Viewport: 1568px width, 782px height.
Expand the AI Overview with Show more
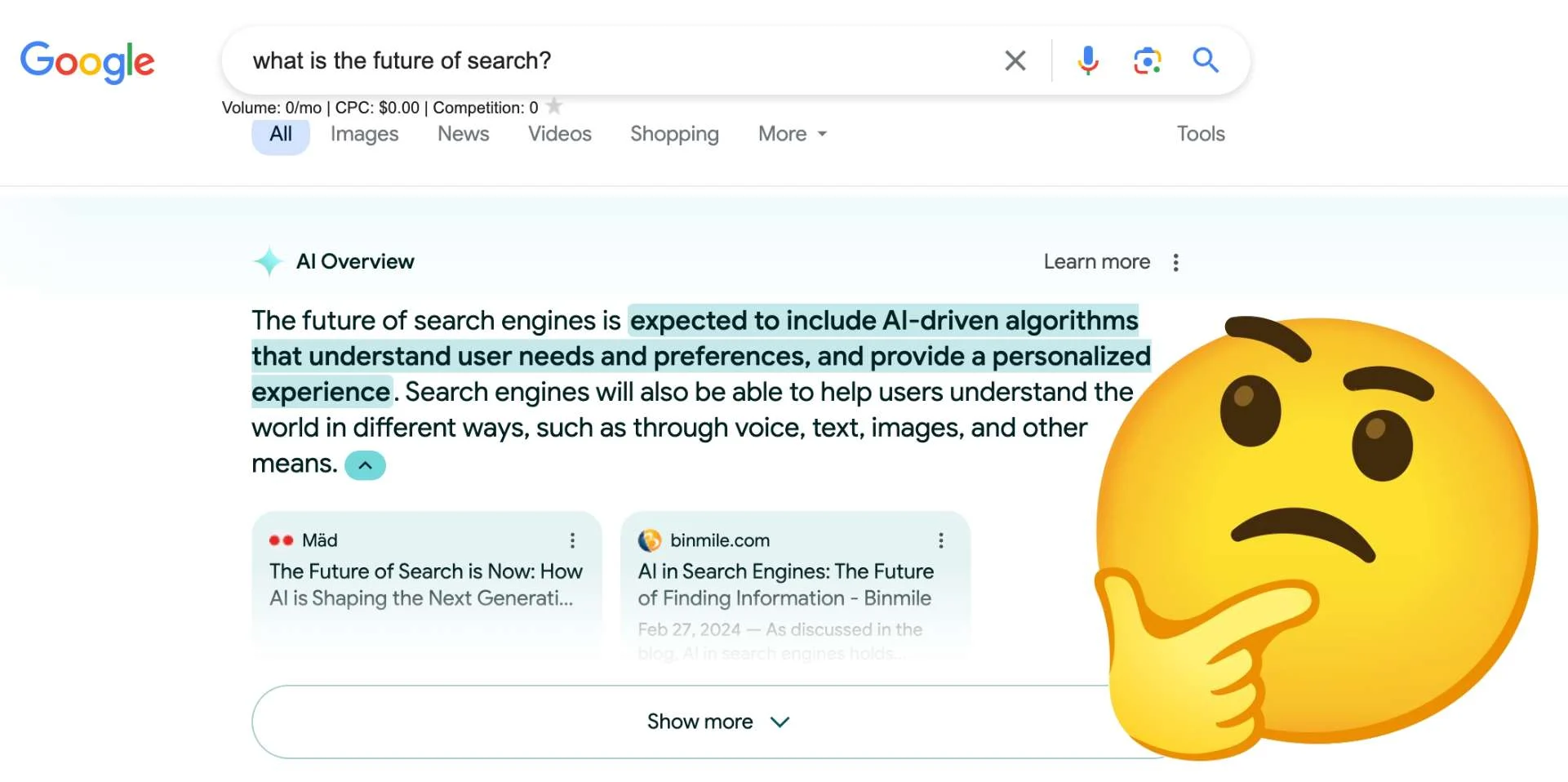tap(717, 722)
